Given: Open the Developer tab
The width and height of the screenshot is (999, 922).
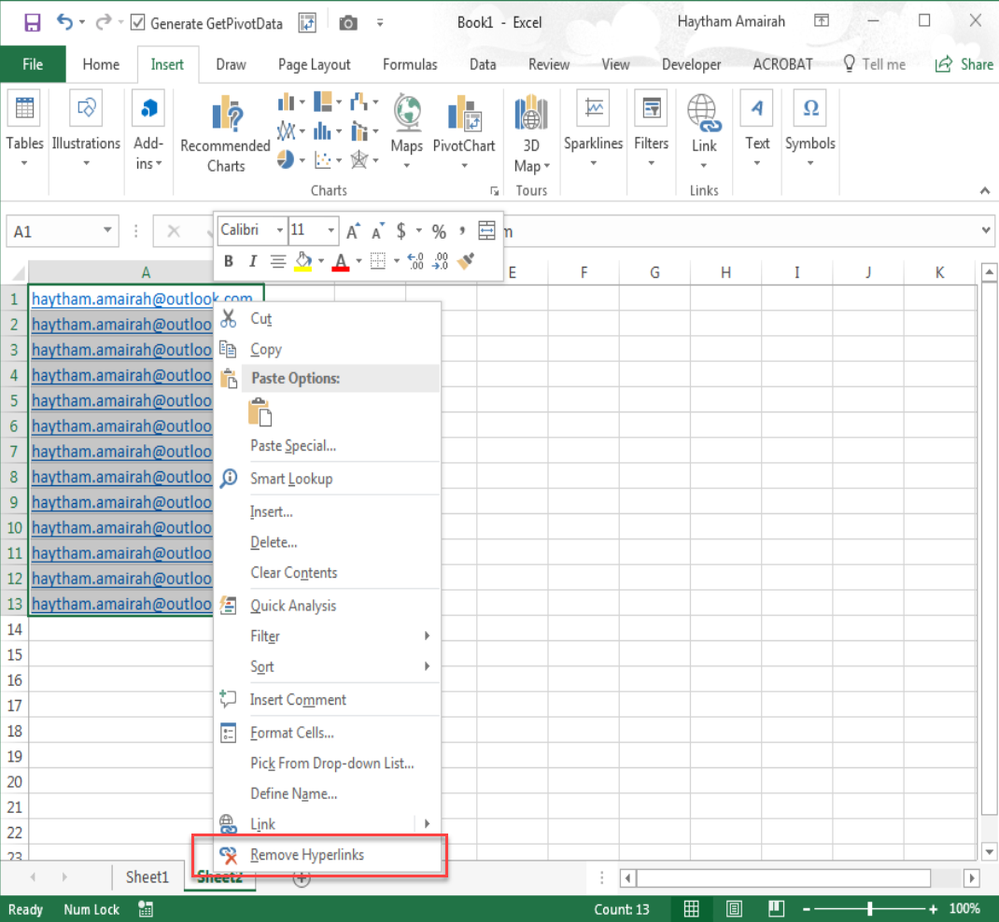Looking at the screenshot, I should 691,64.
